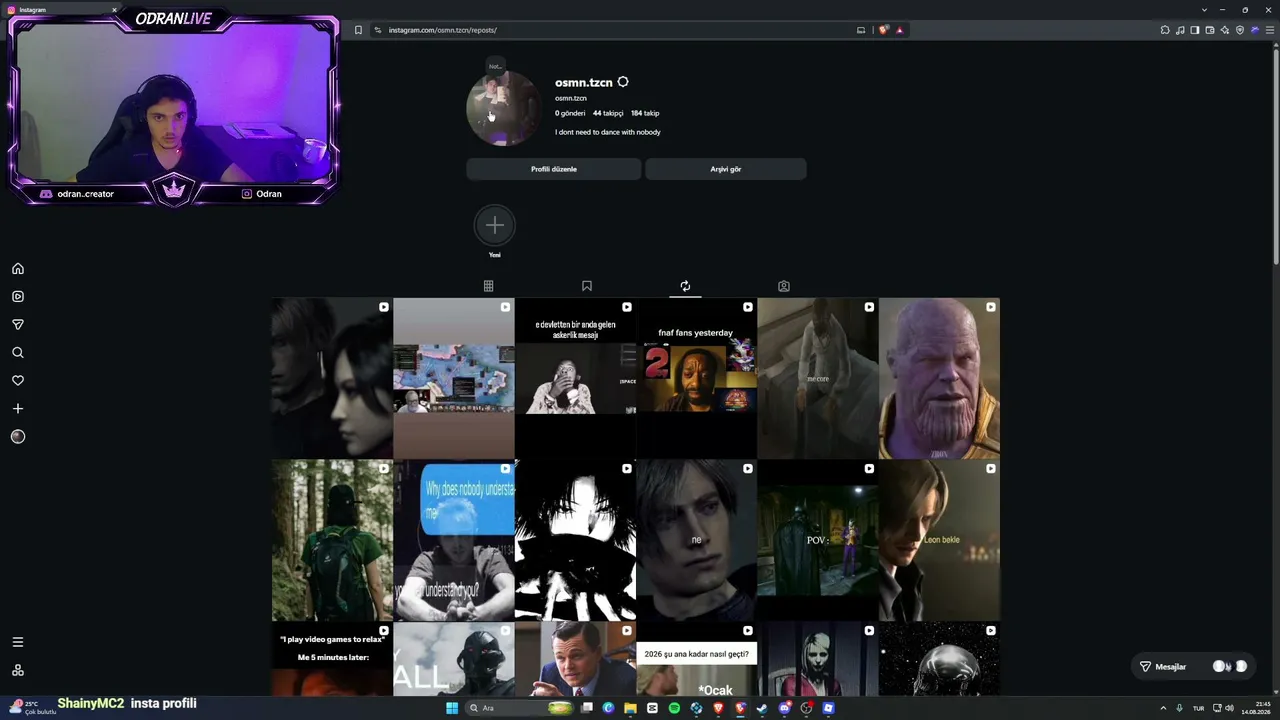Click the TUR keyboard language indicator
This screenshot has width=1280, height=720.
click(x=1198, y=708)
